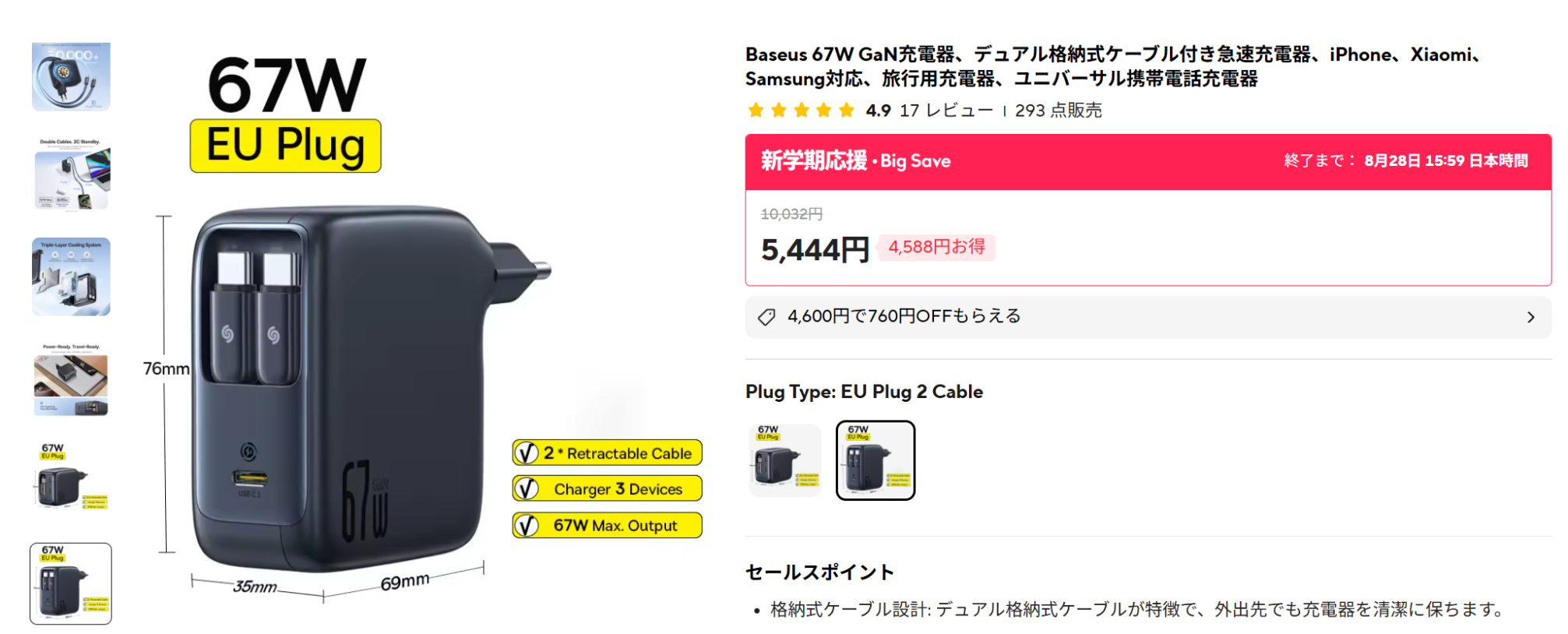
Task: View the selected last gallery thumbnail
Action: (71, 583)
